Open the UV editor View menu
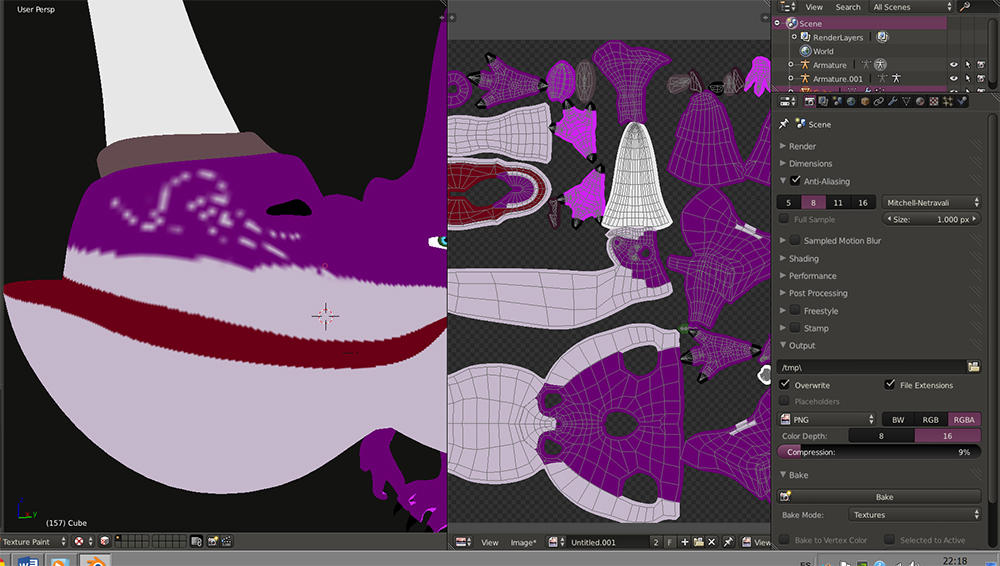Screen dimensions: 1000x566 489,542
